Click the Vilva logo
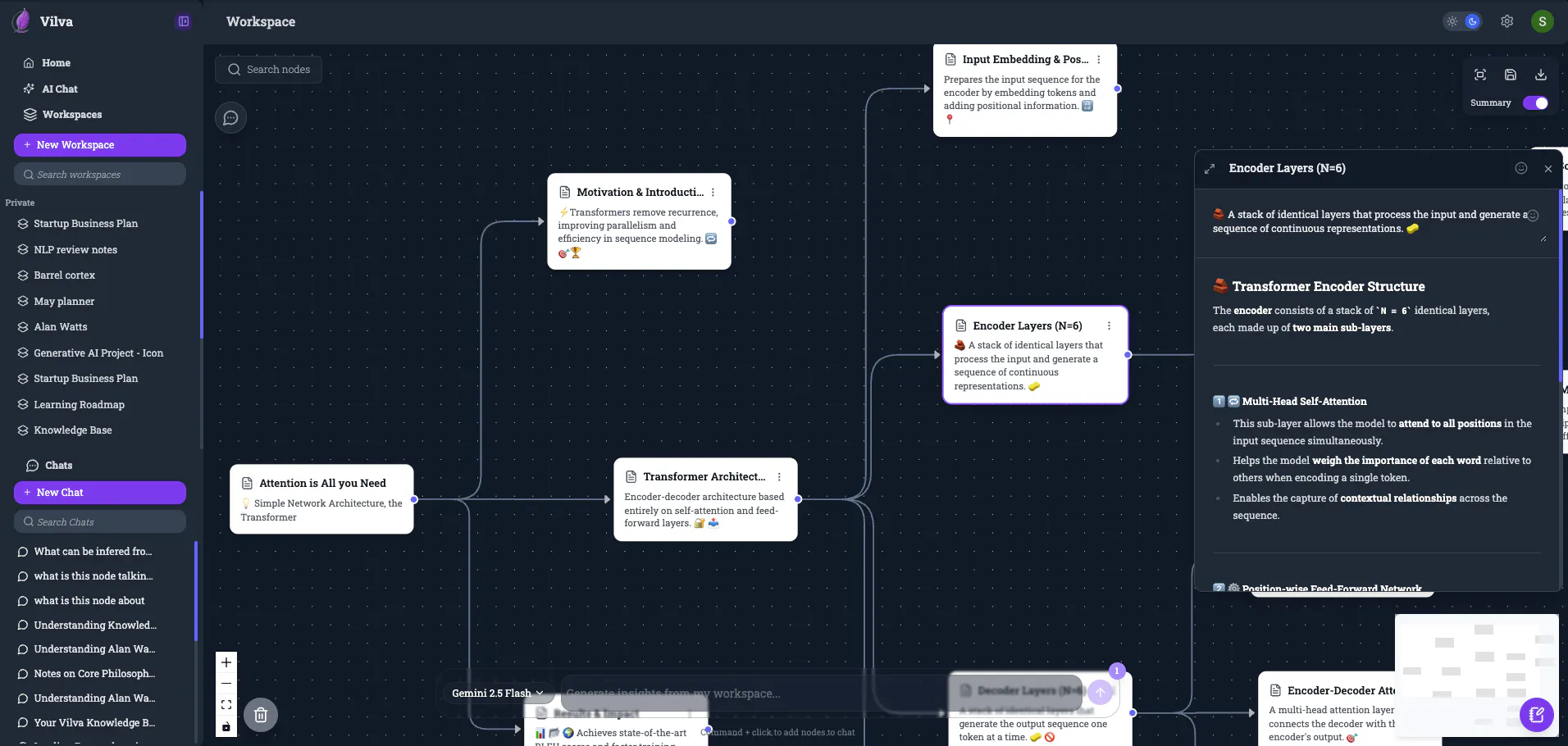The width and height of the screenshot is (1568, 746). [x=22, y=21]
